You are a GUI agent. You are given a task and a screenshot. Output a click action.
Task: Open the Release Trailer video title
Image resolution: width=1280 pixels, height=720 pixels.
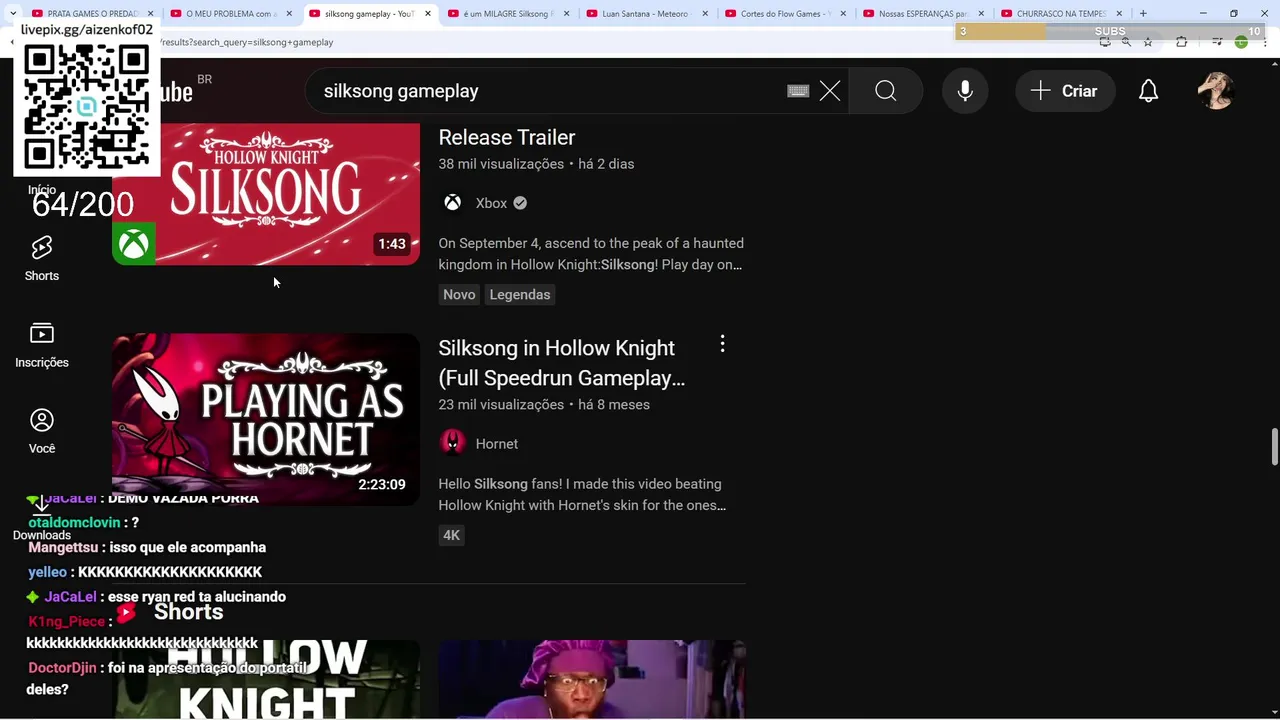507,137
